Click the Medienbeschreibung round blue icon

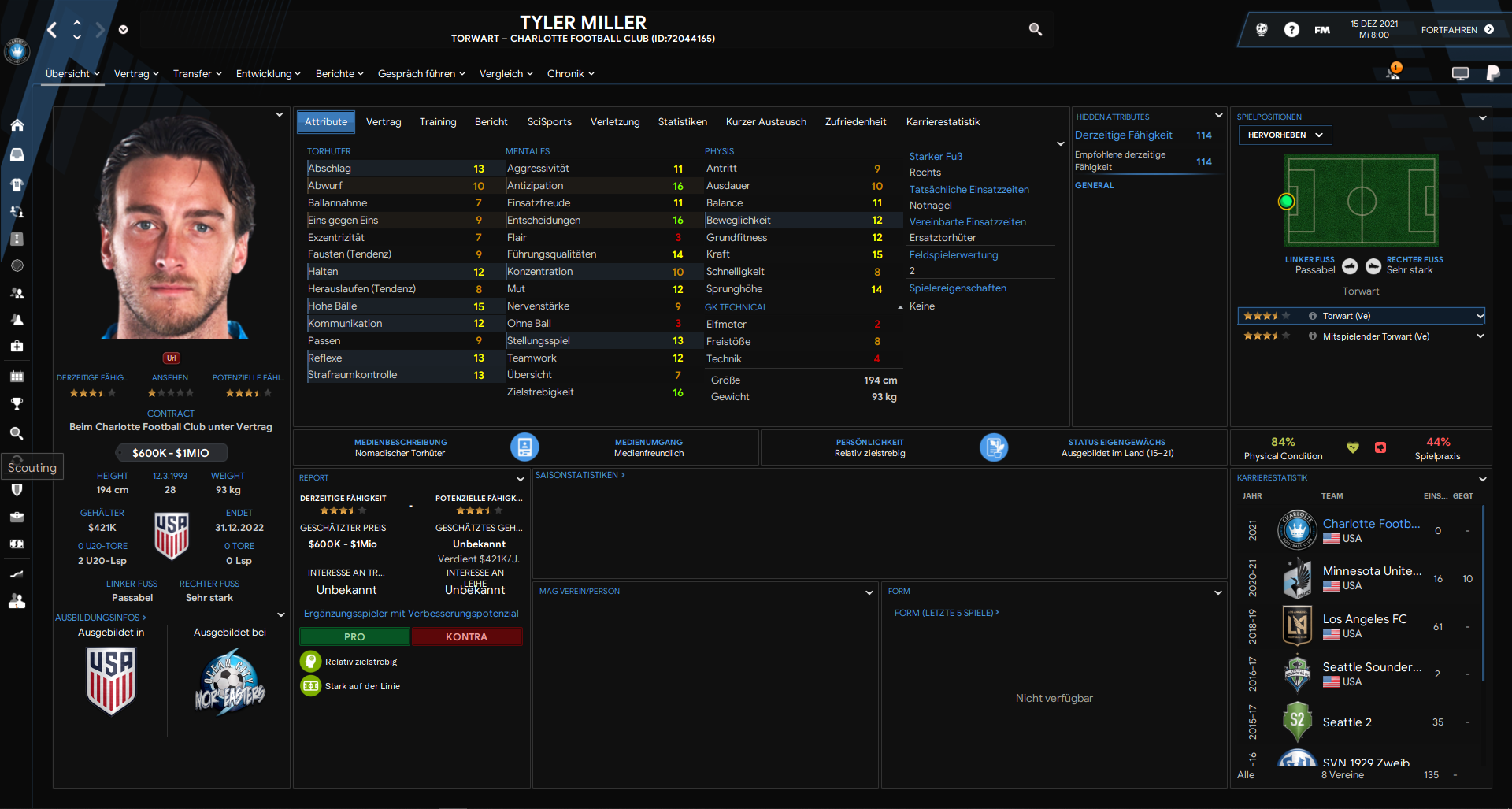pos(524,447)
